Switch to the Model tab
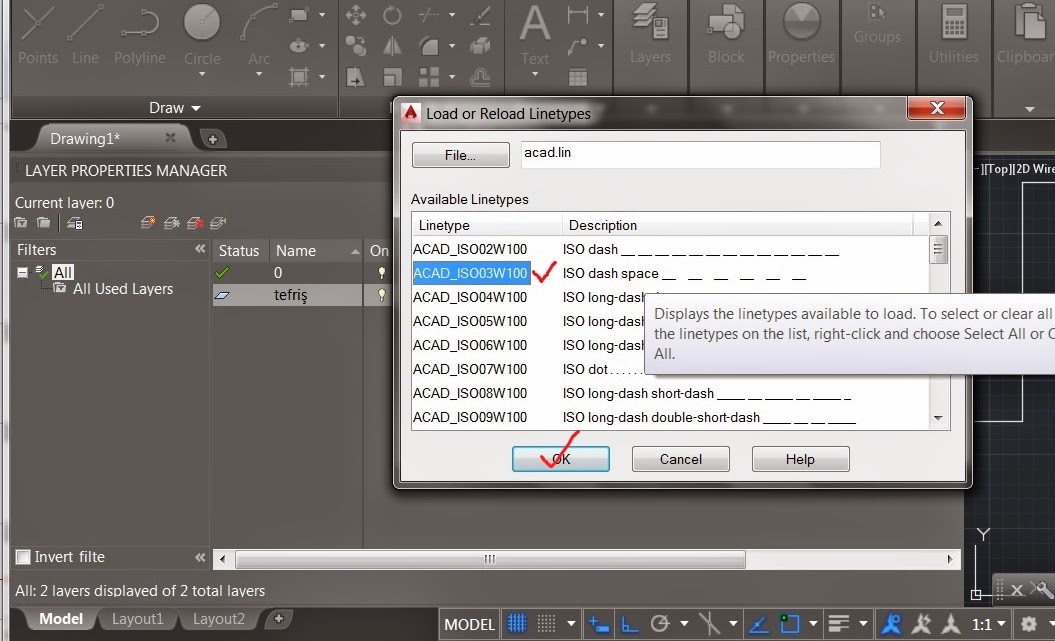Image resolution: width=1055 pixels, height=641 pixels. click(61, 619)
